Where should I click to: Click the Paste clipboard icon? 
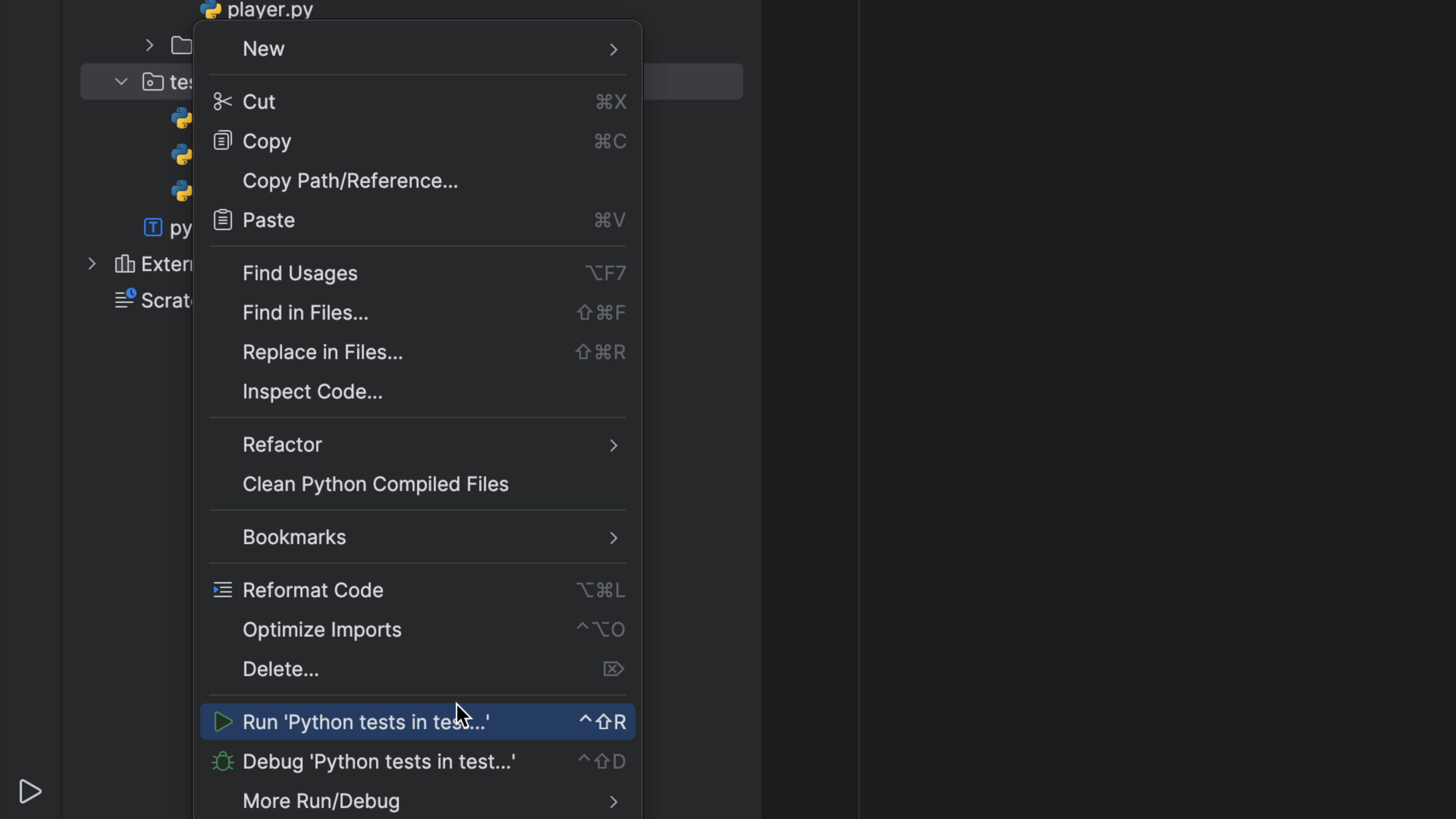[x=222, y=219]
